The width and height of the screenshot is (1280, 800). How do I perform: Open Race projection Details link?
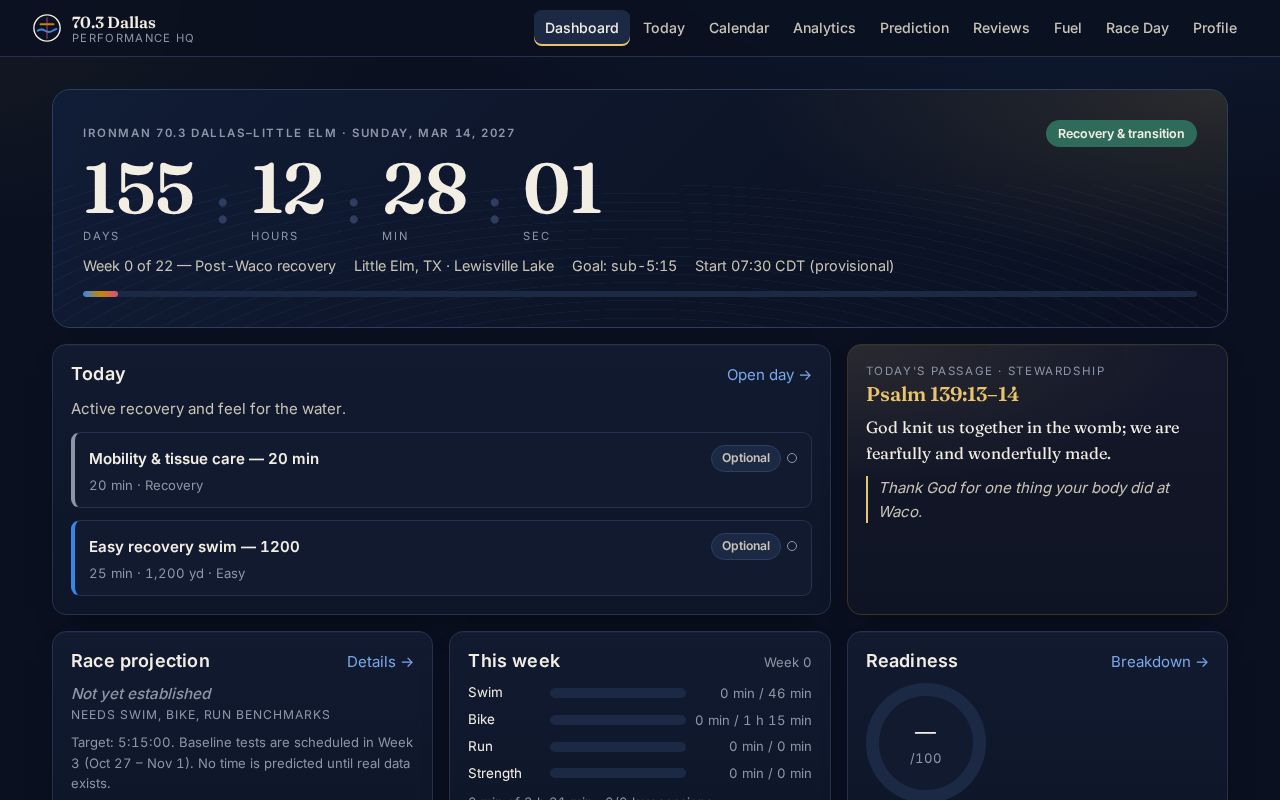pyautogui.click(x=380, y=662)
